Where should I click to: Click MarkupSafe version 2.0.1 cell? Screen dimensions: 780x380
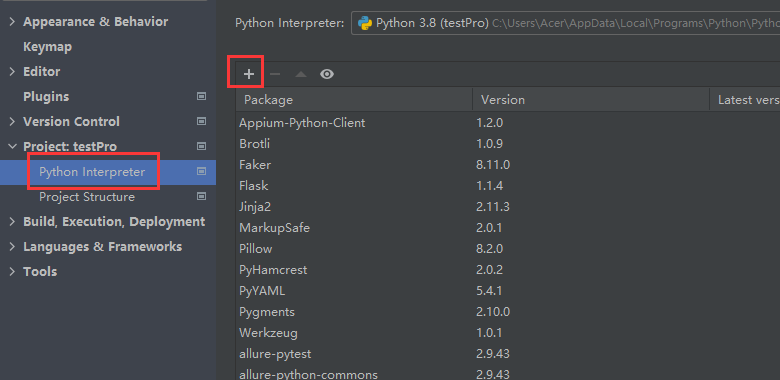tap(489, 228)
